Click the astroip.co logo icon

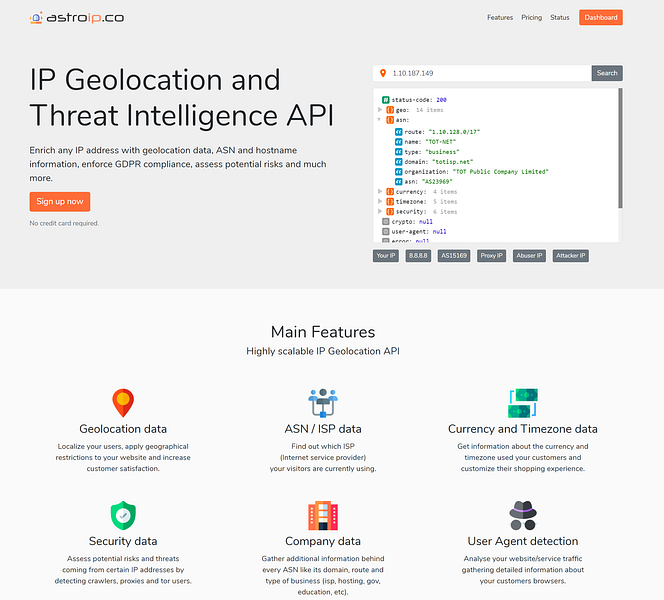36,17
